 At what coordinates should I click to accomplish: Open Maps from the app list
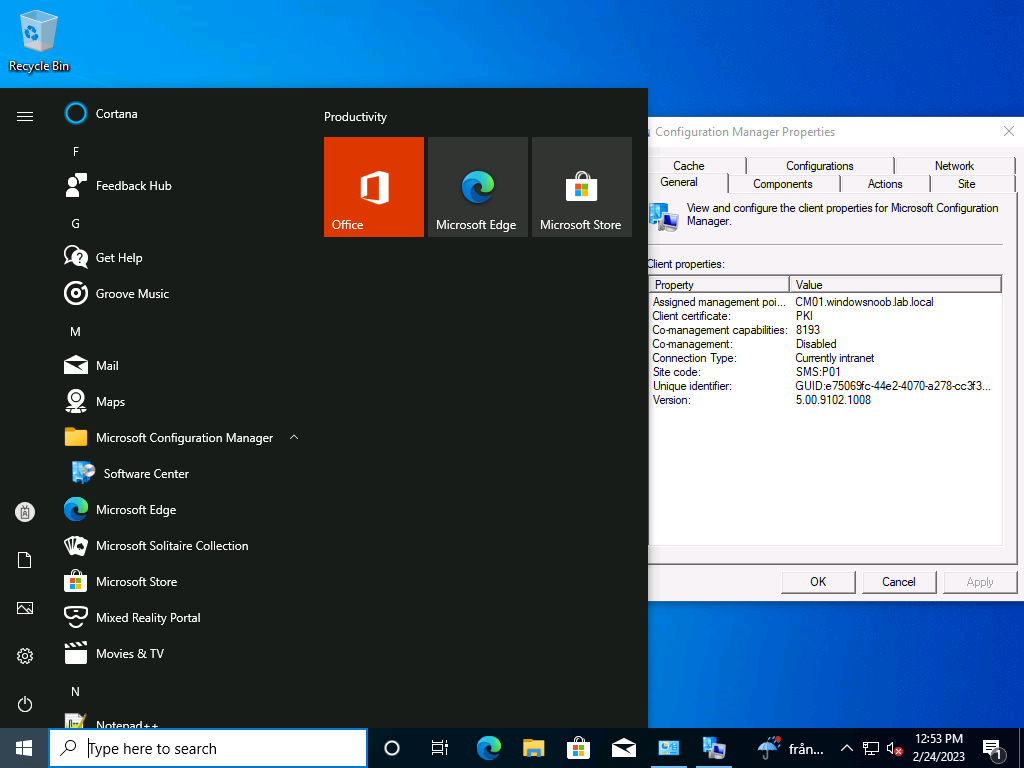tap(180, 401)
